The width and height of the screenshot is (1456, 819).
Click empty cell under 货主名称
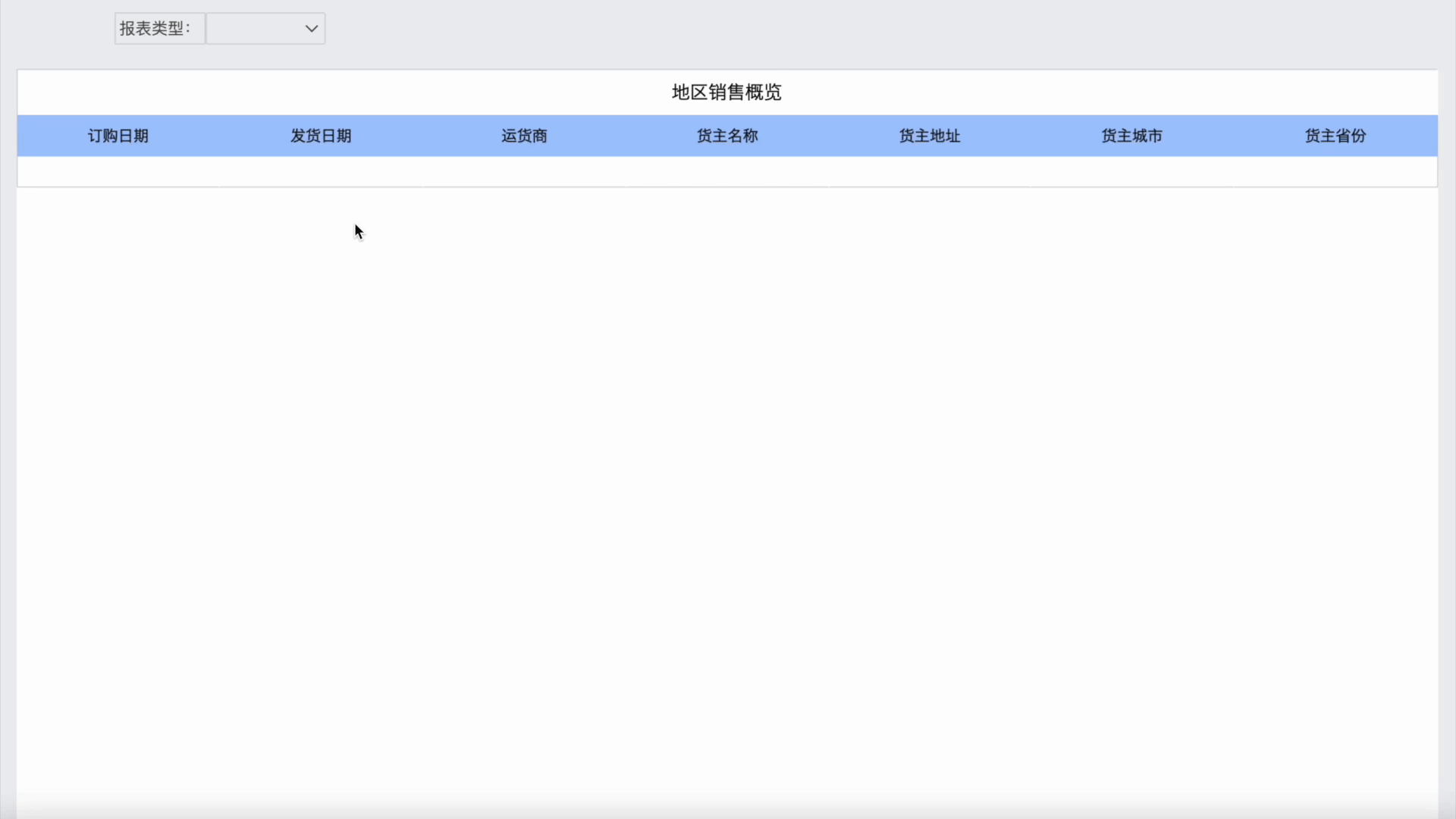point(727,171)
